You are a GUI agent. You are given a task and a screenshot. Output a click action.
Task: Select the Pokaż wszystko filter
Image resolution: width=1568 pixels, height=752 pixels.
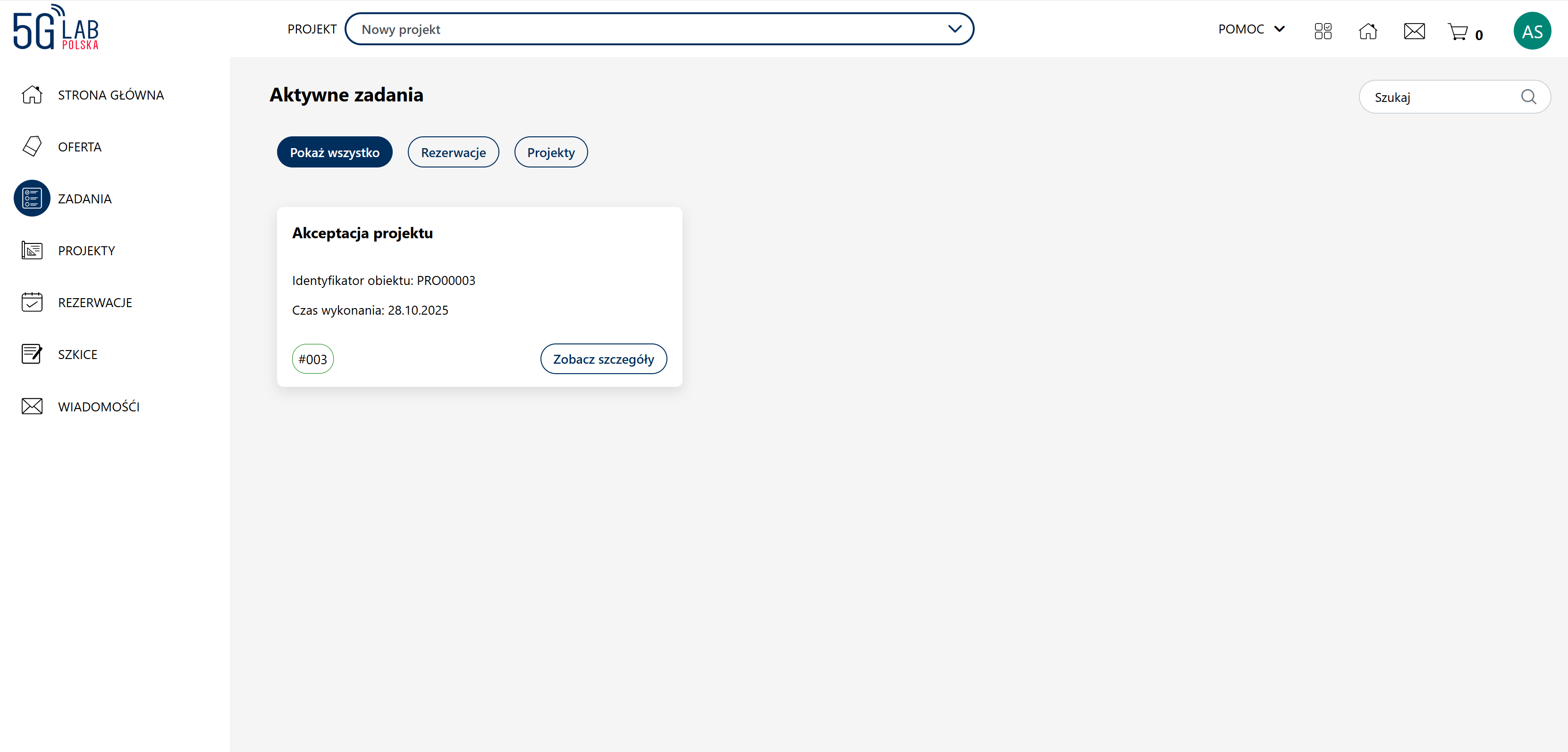coord(334,152)
